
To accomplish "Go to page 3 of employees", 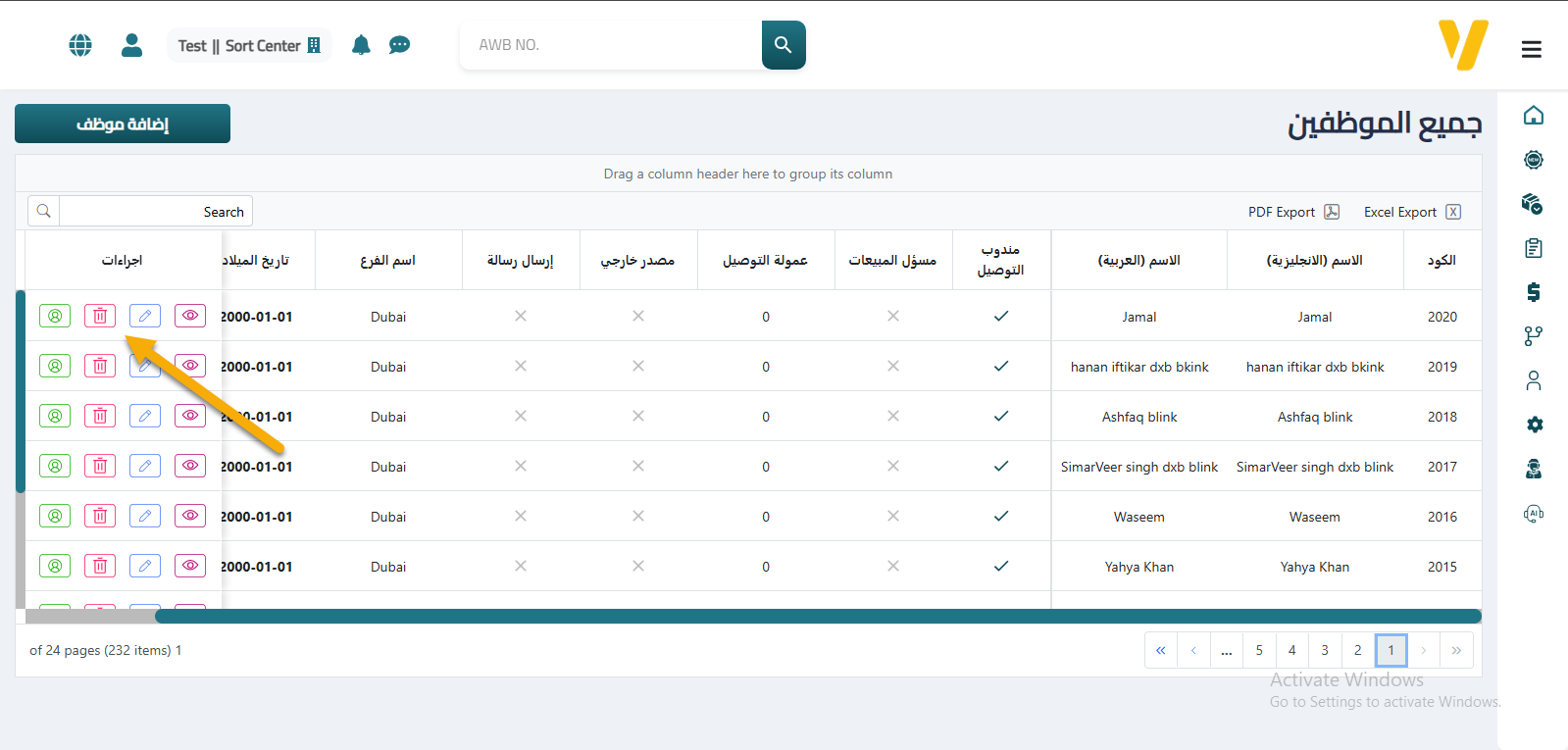I will (1325, 650).
